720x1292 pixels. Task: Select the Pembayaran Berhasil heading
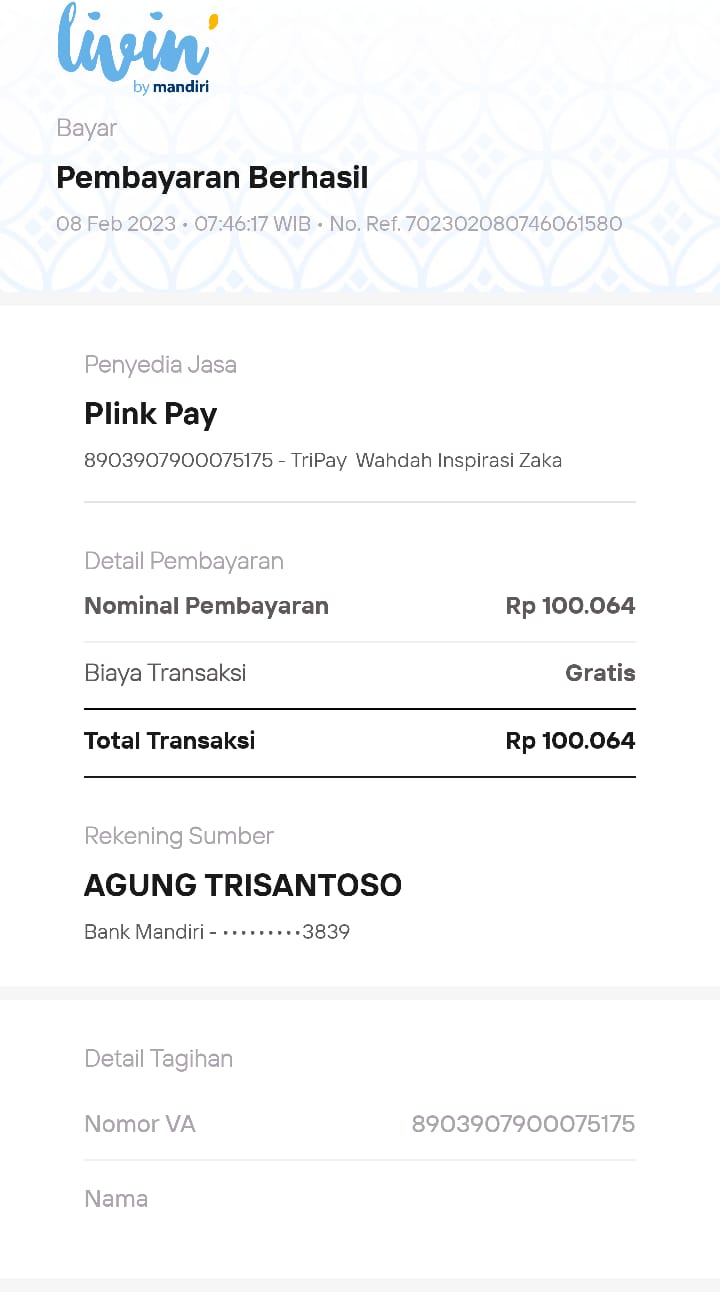pyautogui.click(x=212, y=178)
